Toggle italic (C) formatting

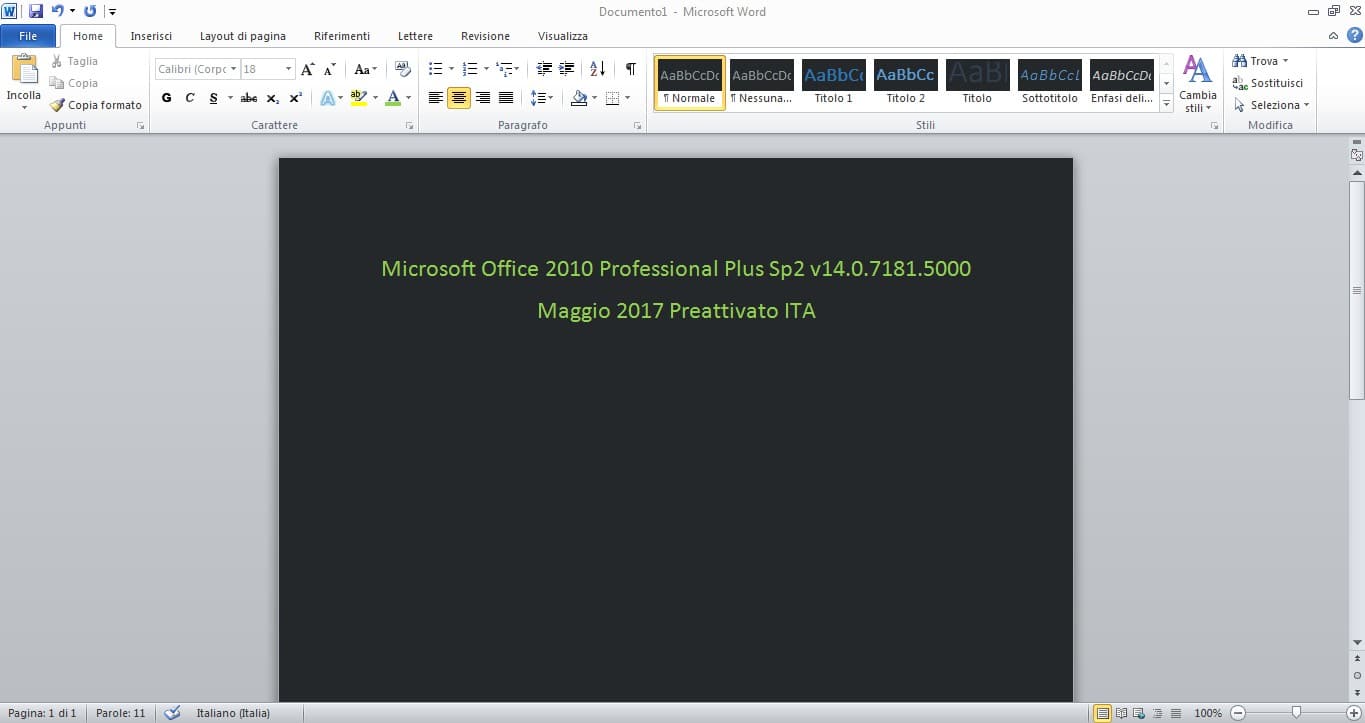(189, 98)
